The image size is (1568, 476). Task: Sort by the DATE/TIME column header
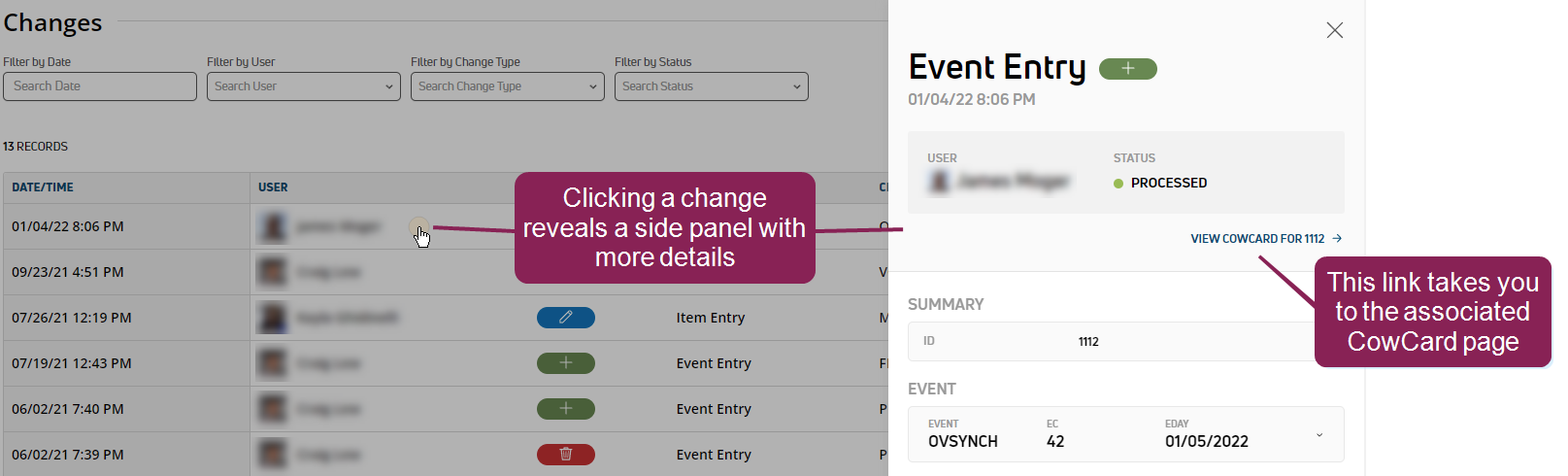(43, 187)
